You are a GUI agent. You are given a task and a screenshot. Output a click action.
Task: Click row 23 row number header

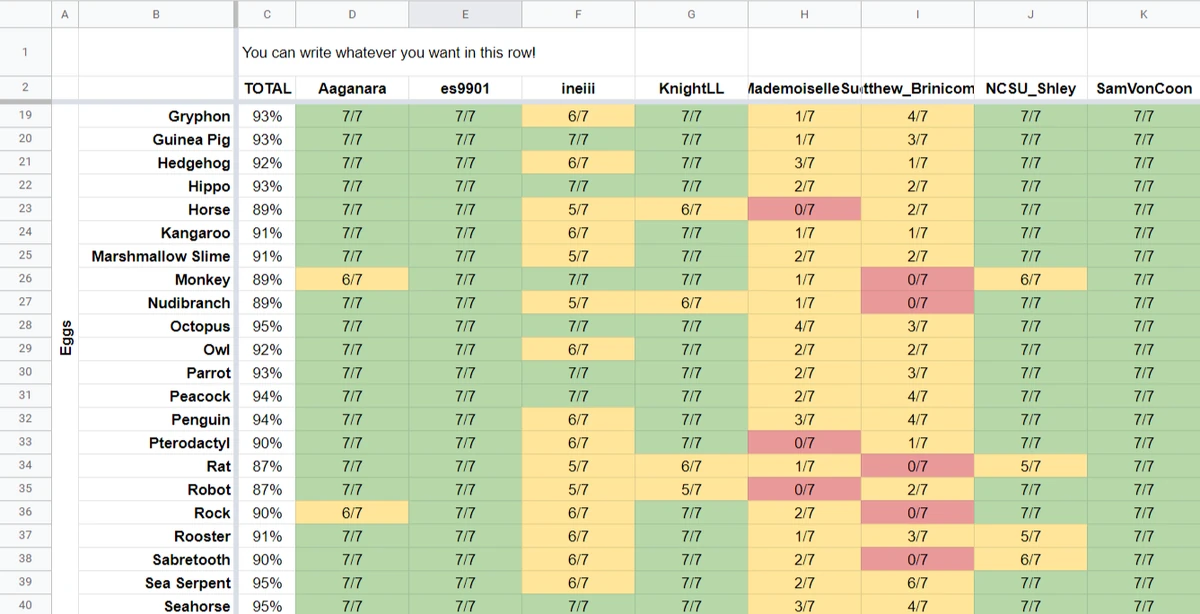pos(24,210)
